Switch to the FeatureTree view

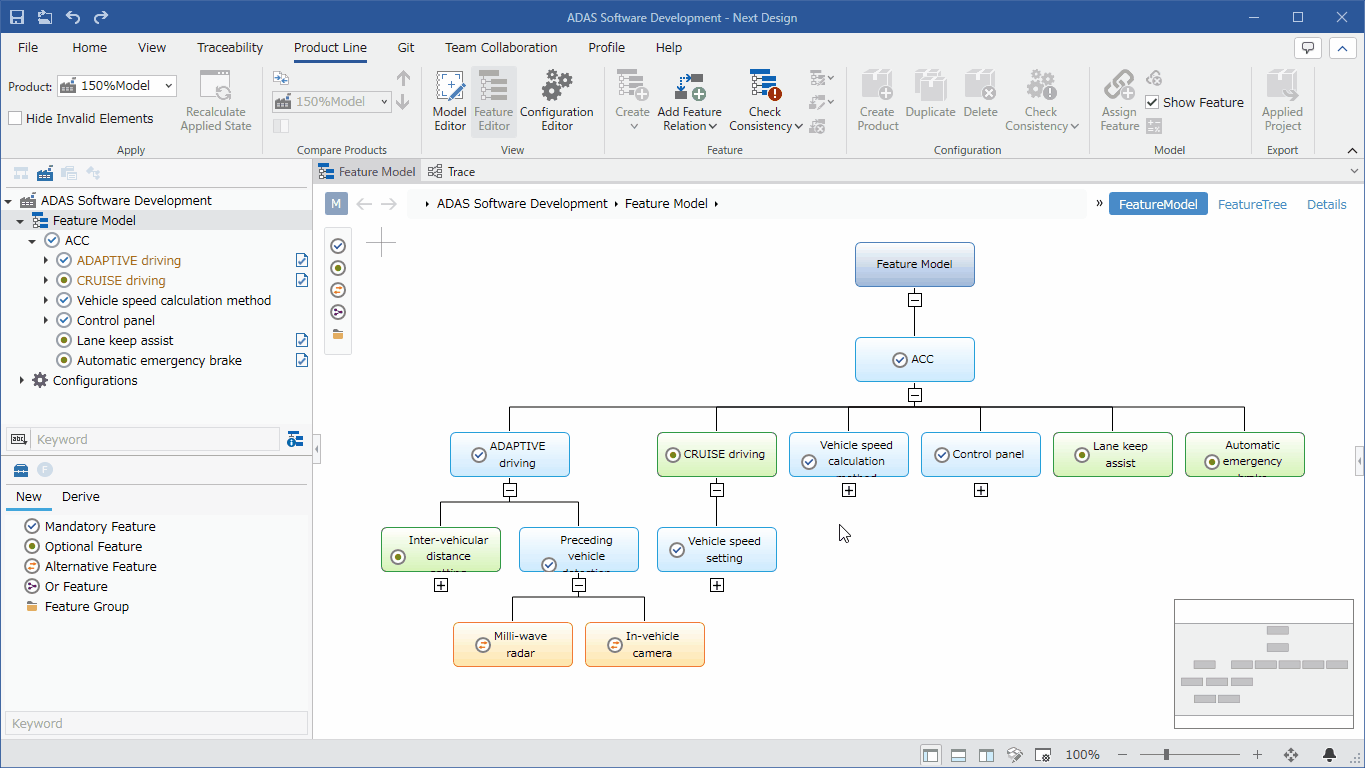(1252, 204)
